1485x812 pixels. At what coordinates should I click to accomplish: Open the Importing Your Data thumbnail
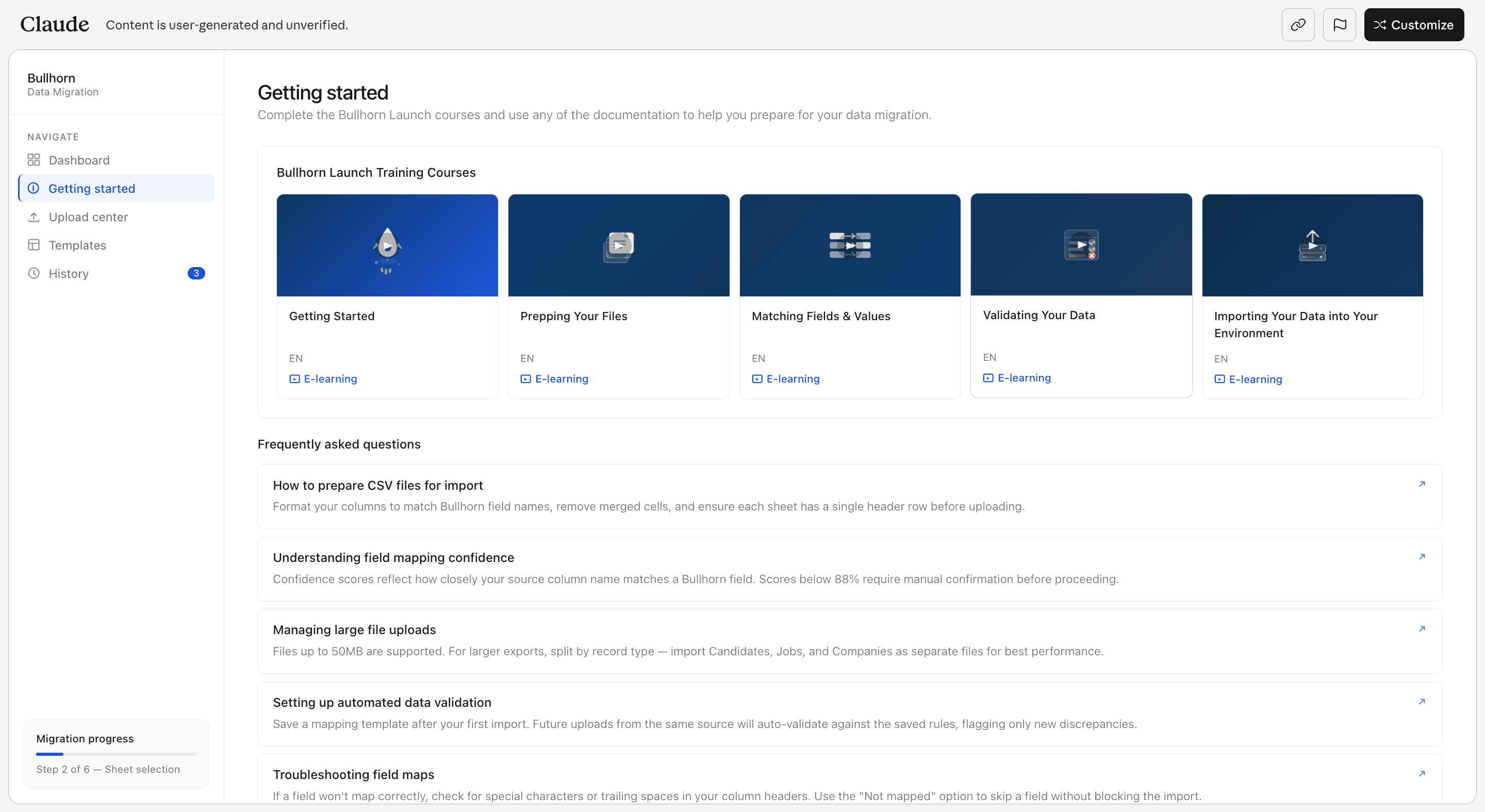(1313, 245)
